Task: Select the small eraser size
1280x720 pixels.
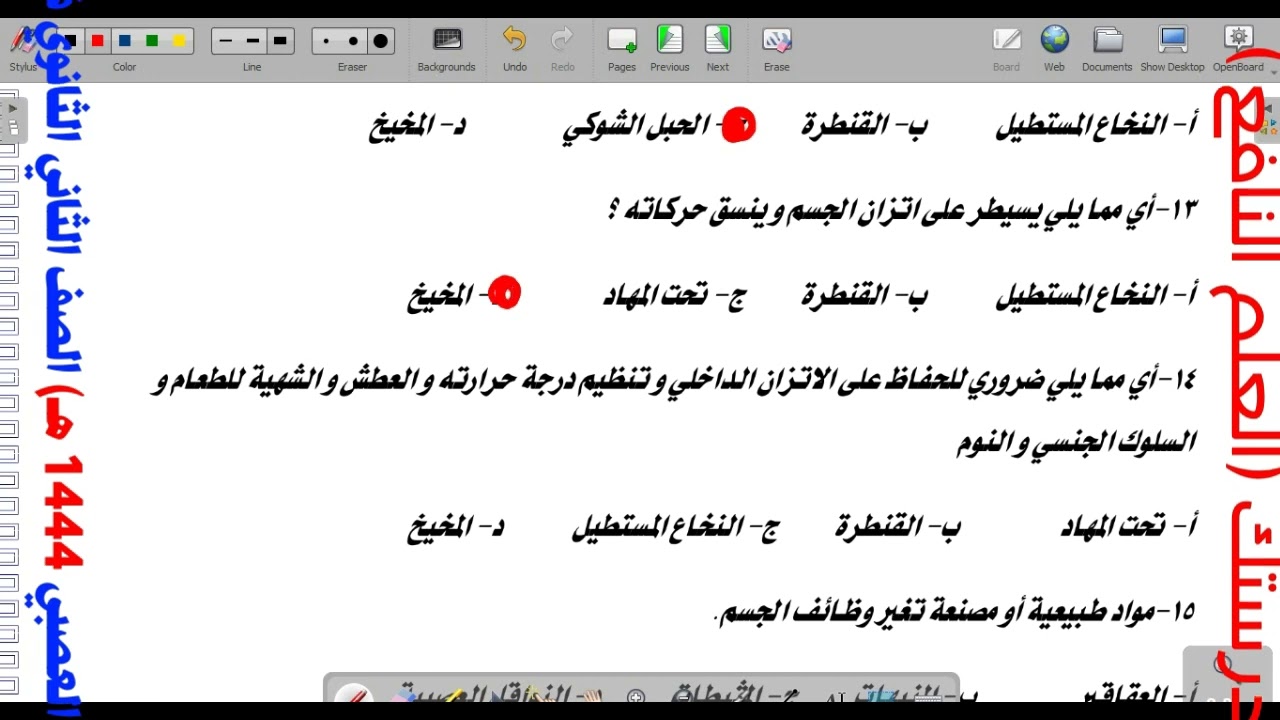Action: 326,41
